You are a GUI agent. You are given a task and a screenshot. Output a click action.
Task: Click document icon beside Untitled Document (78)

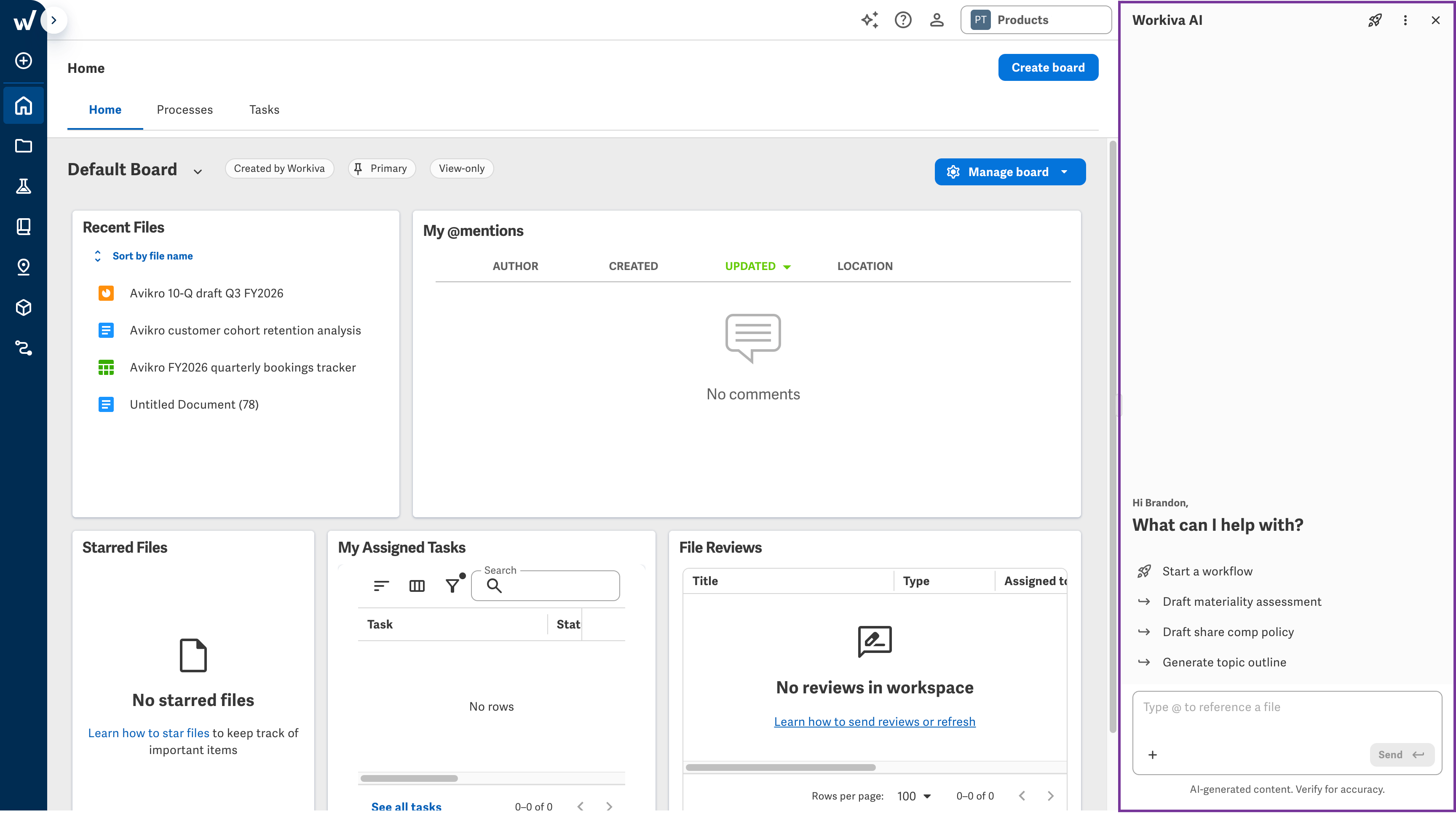tap(106, 404)
